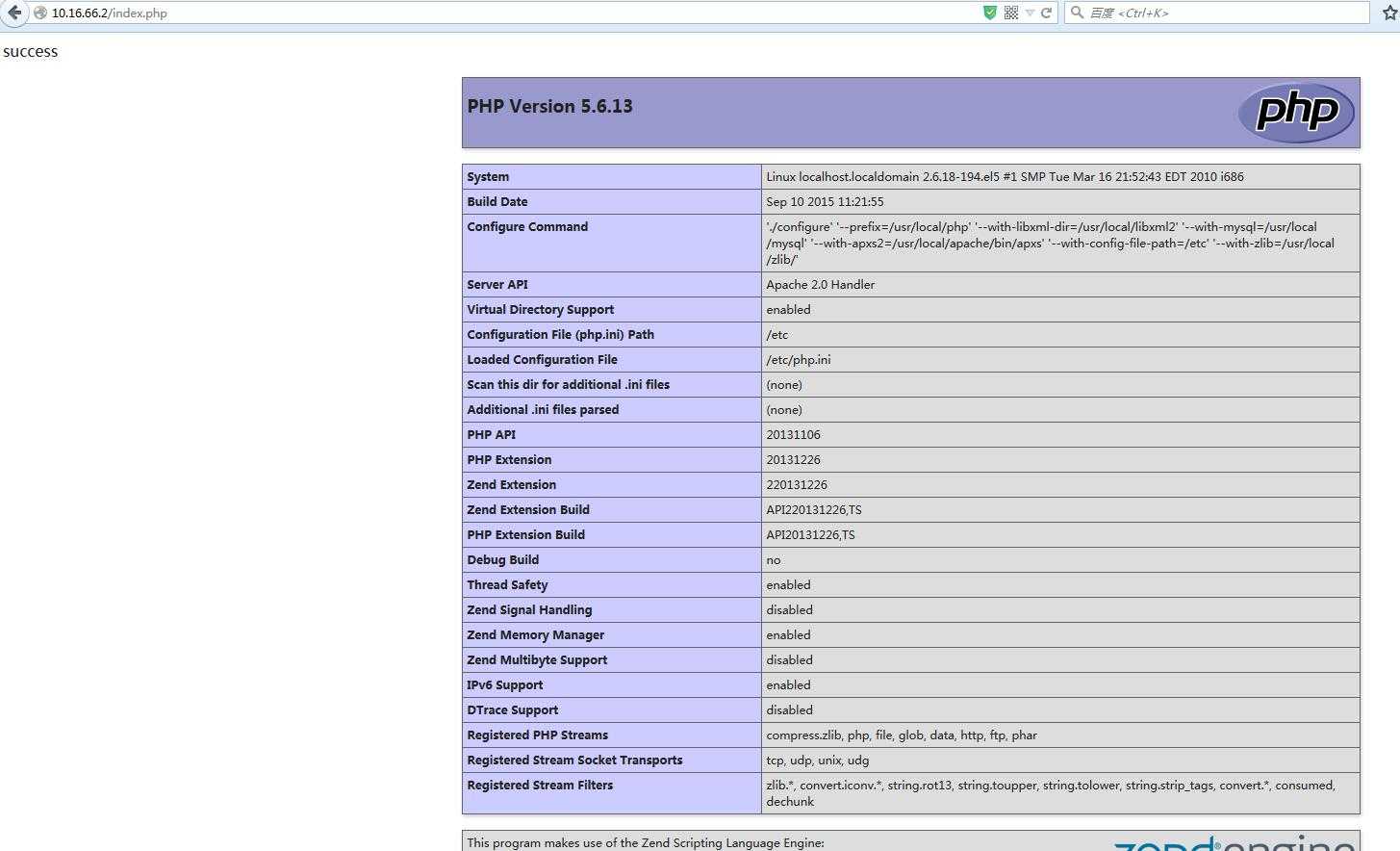Reload the current page
Viewport: 1400px width, 851px height.
pyautogui.click(x=1046, y=13)
